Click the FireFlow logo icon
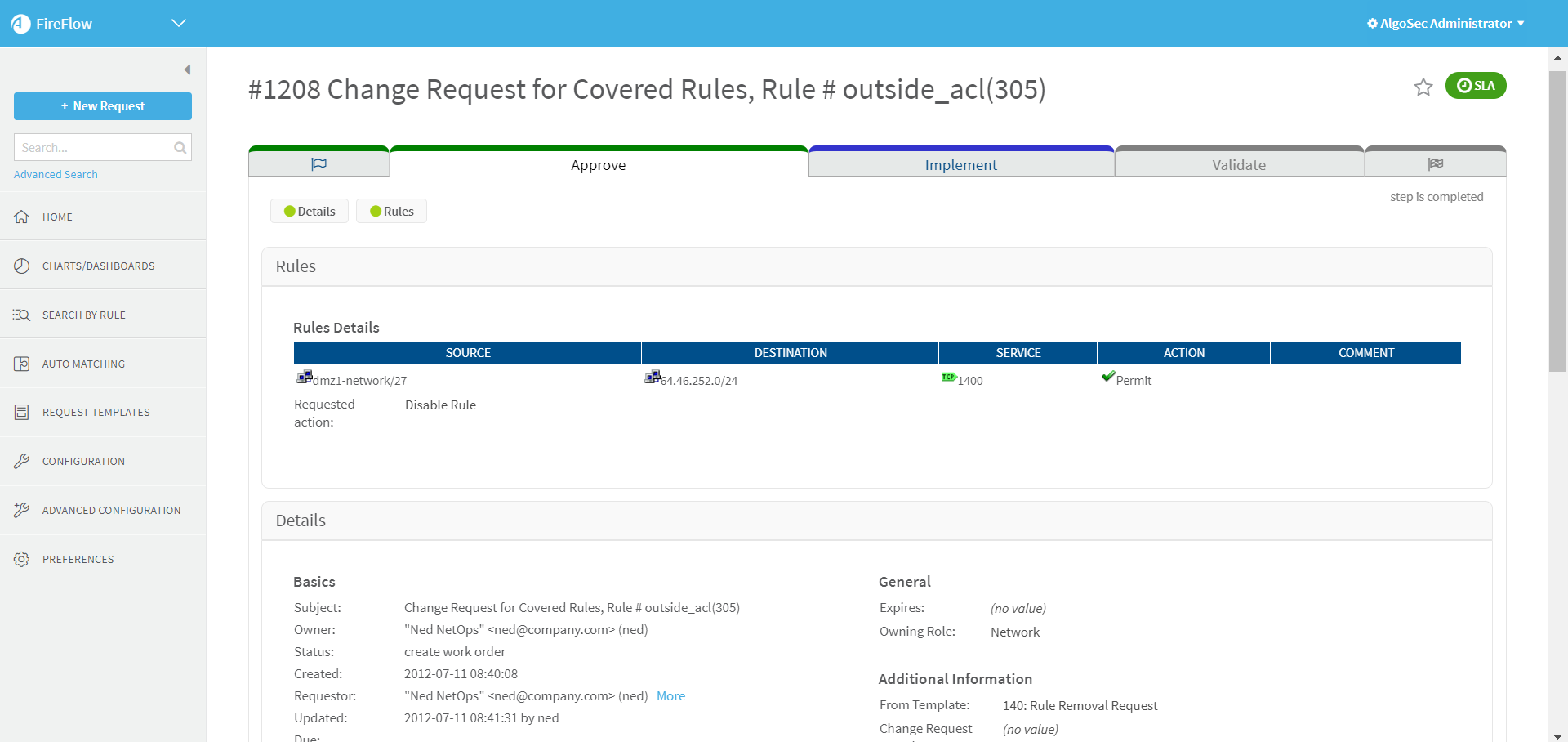This screenshot has width=1568, height=742. pyautogui.click(x=20, y=24)
